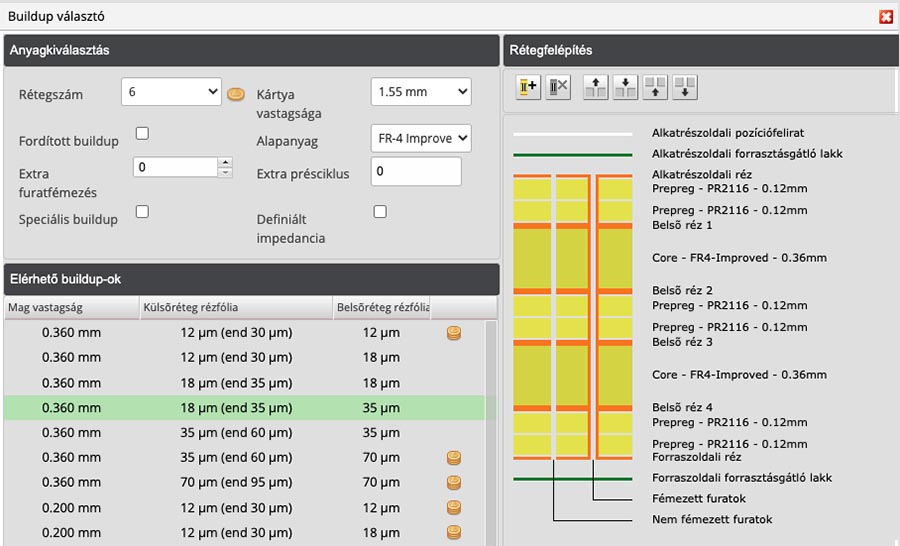Click the first up-arrow layer move icon
900x546 pixels.
(596, 87)
